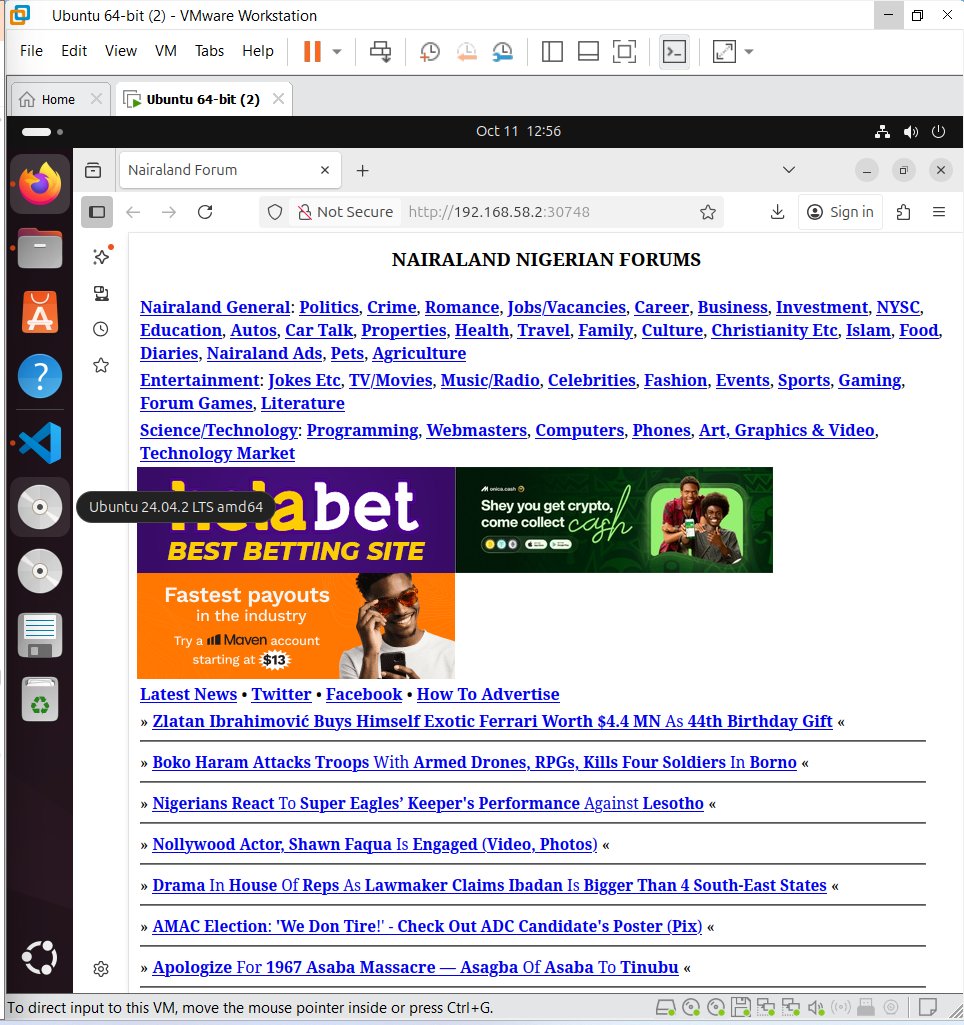Toggle the VMware library sidebar panel

coord(552,51)
